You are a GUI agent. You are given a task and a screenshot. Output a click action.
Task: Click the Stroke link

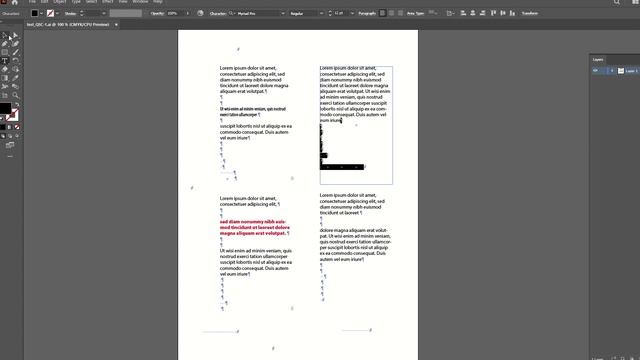click(x=70, y=13)
